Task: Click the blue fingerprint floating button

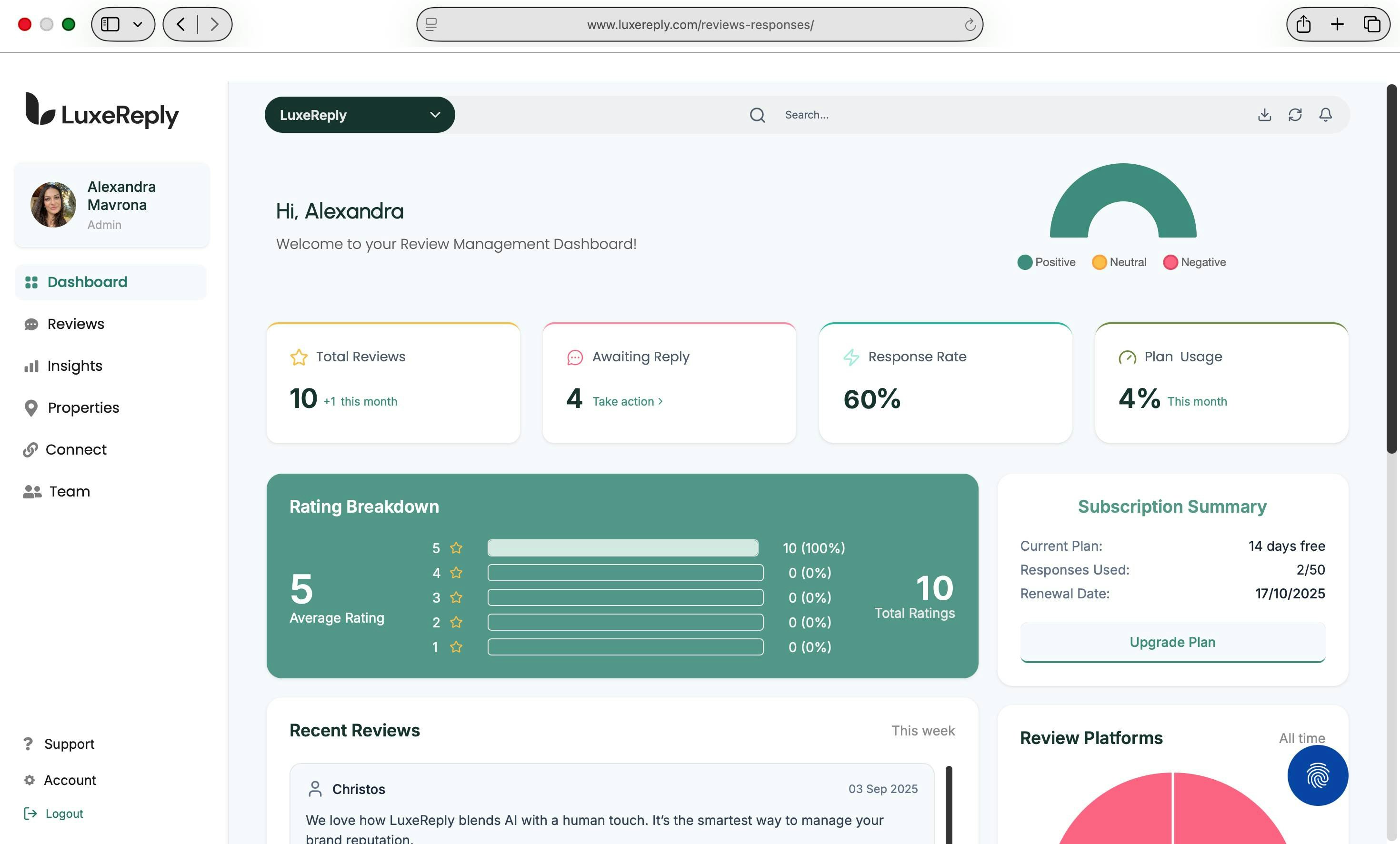Action: point(1318,775)
